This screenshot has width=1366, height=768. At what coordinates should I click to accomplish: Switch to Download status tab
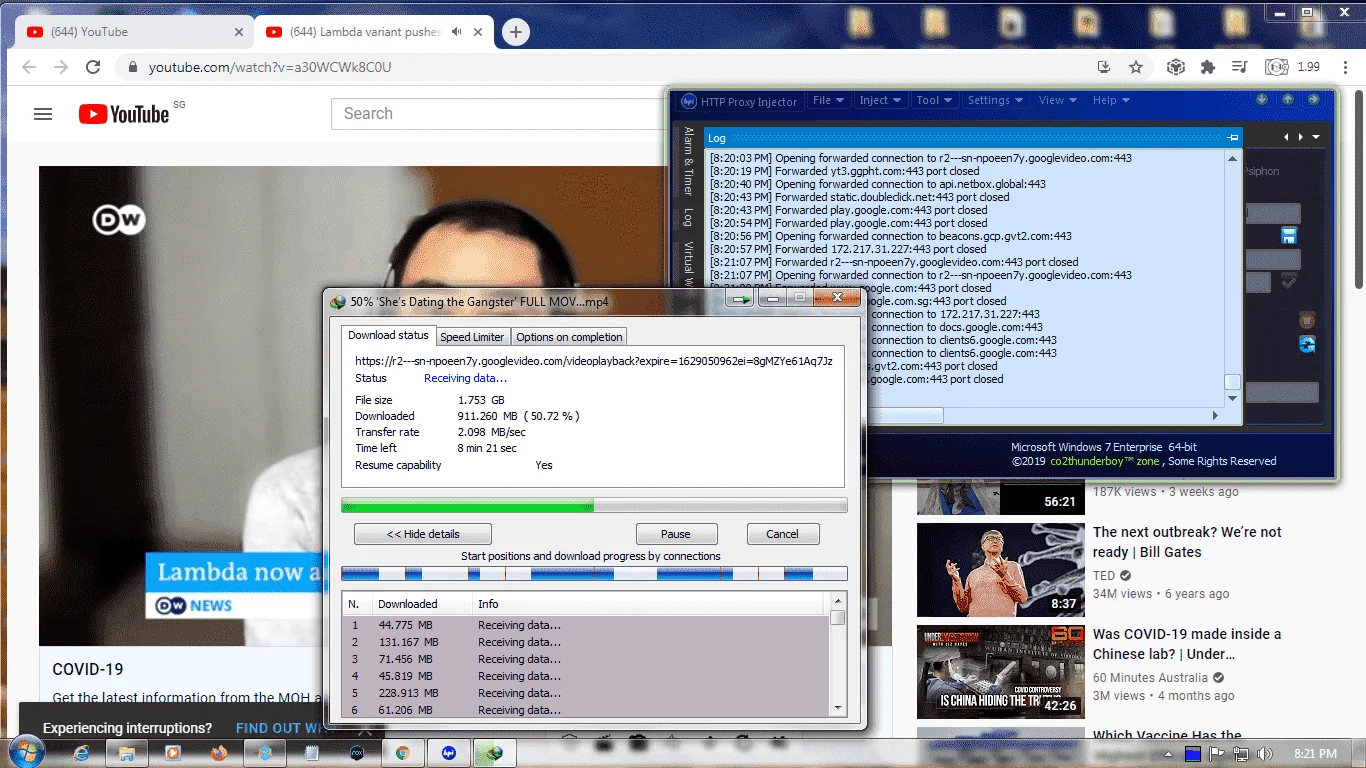point(388,336)
